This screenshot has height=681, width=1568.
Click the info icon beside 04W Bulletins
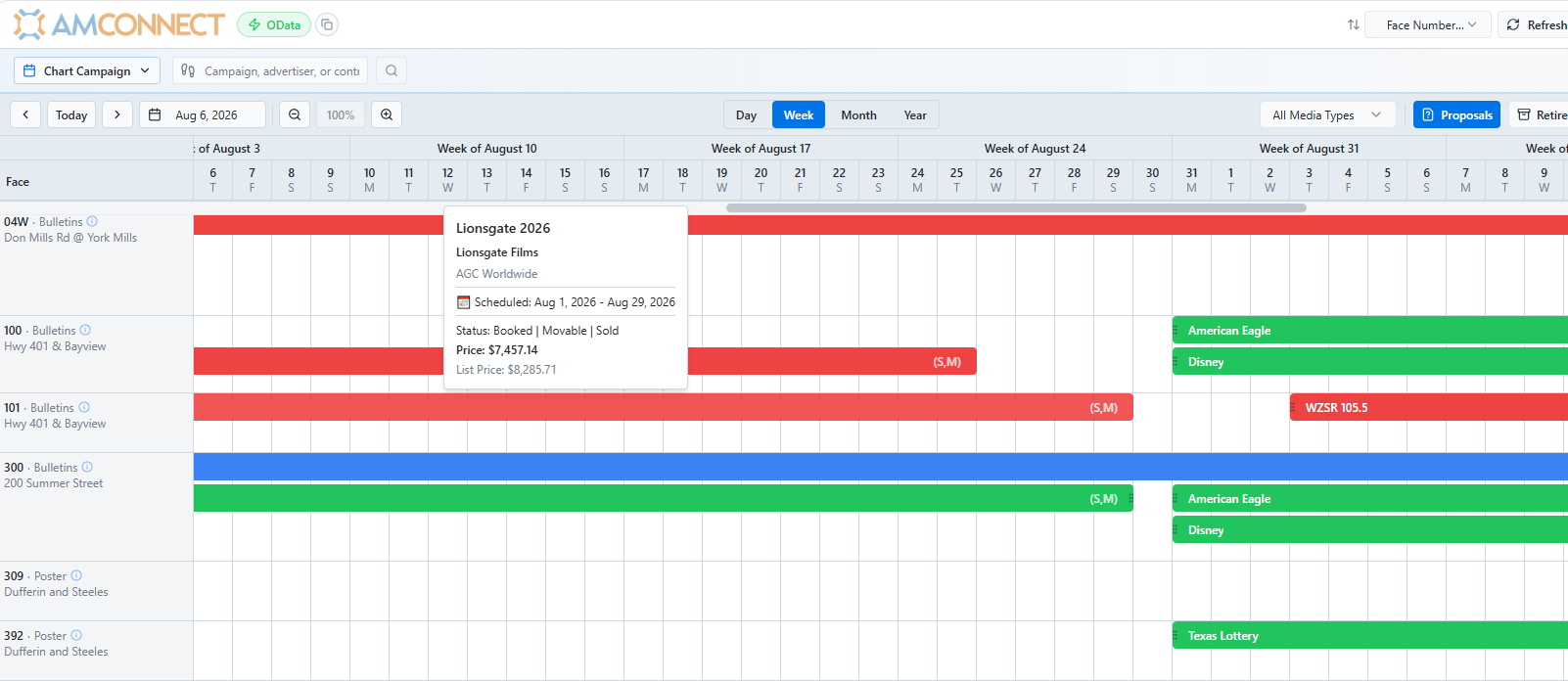(92, 221)
